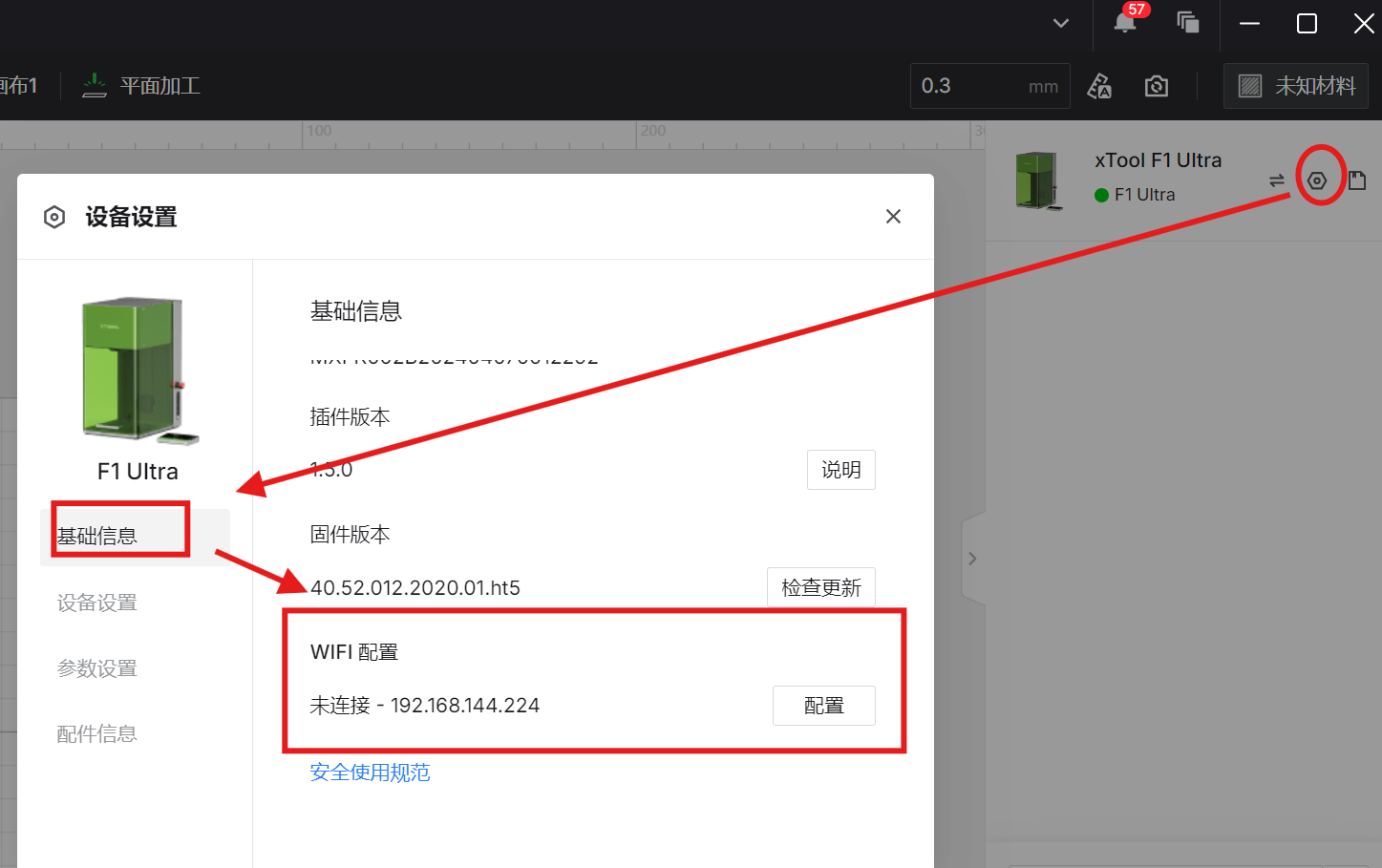Image resolution: width=1382 pixels, height=868 pixels.
Task: Click the 插件版本 label
Action: pos(351,417)
